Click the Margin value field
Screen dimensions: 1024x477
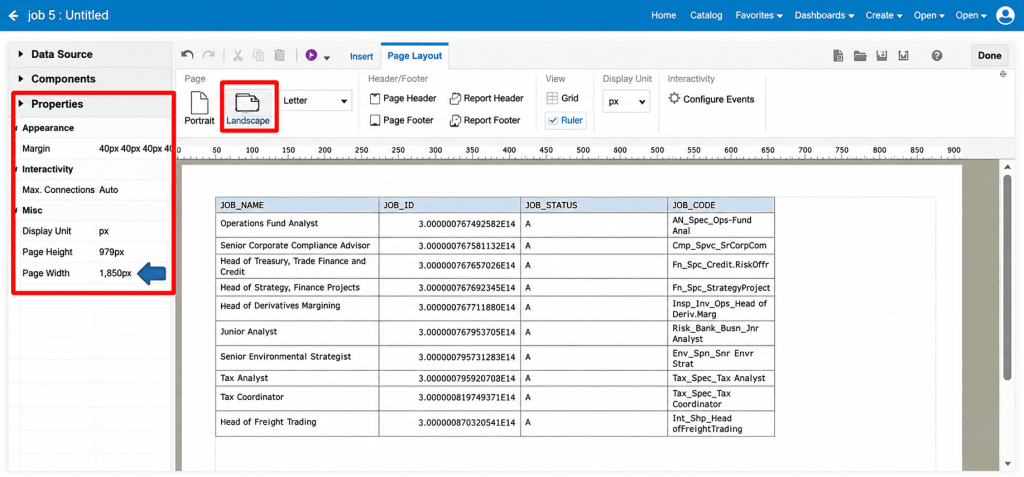[134, 149]
